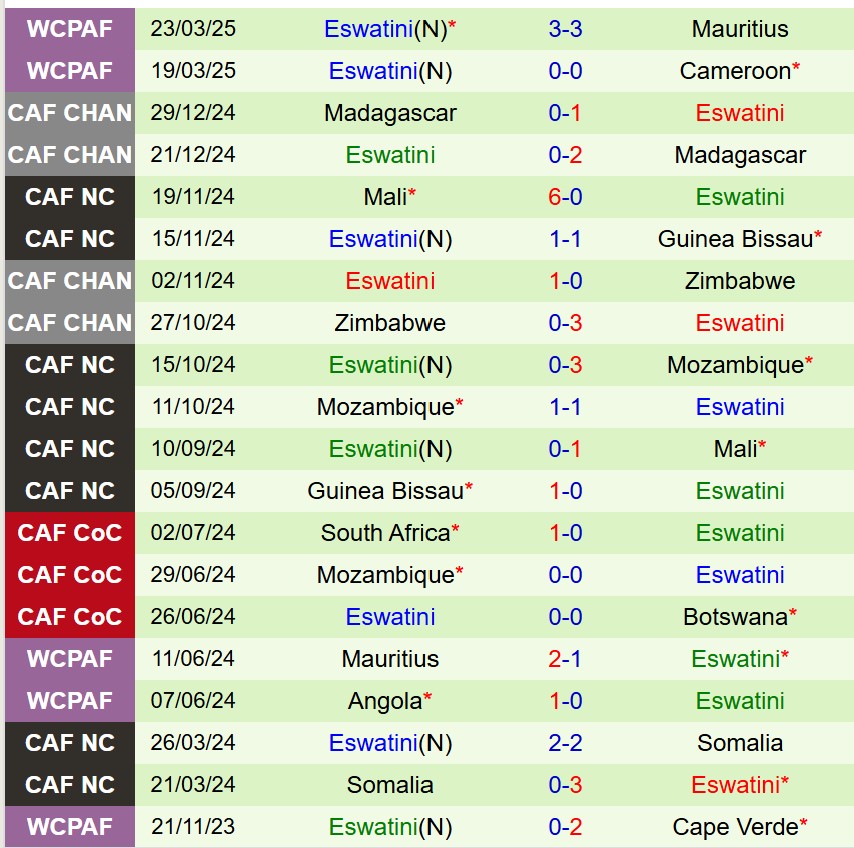Click the 3-3 score against Mauritius
Image resolution: width=854 pixels, height=848 pixels.
coord(565,29)
